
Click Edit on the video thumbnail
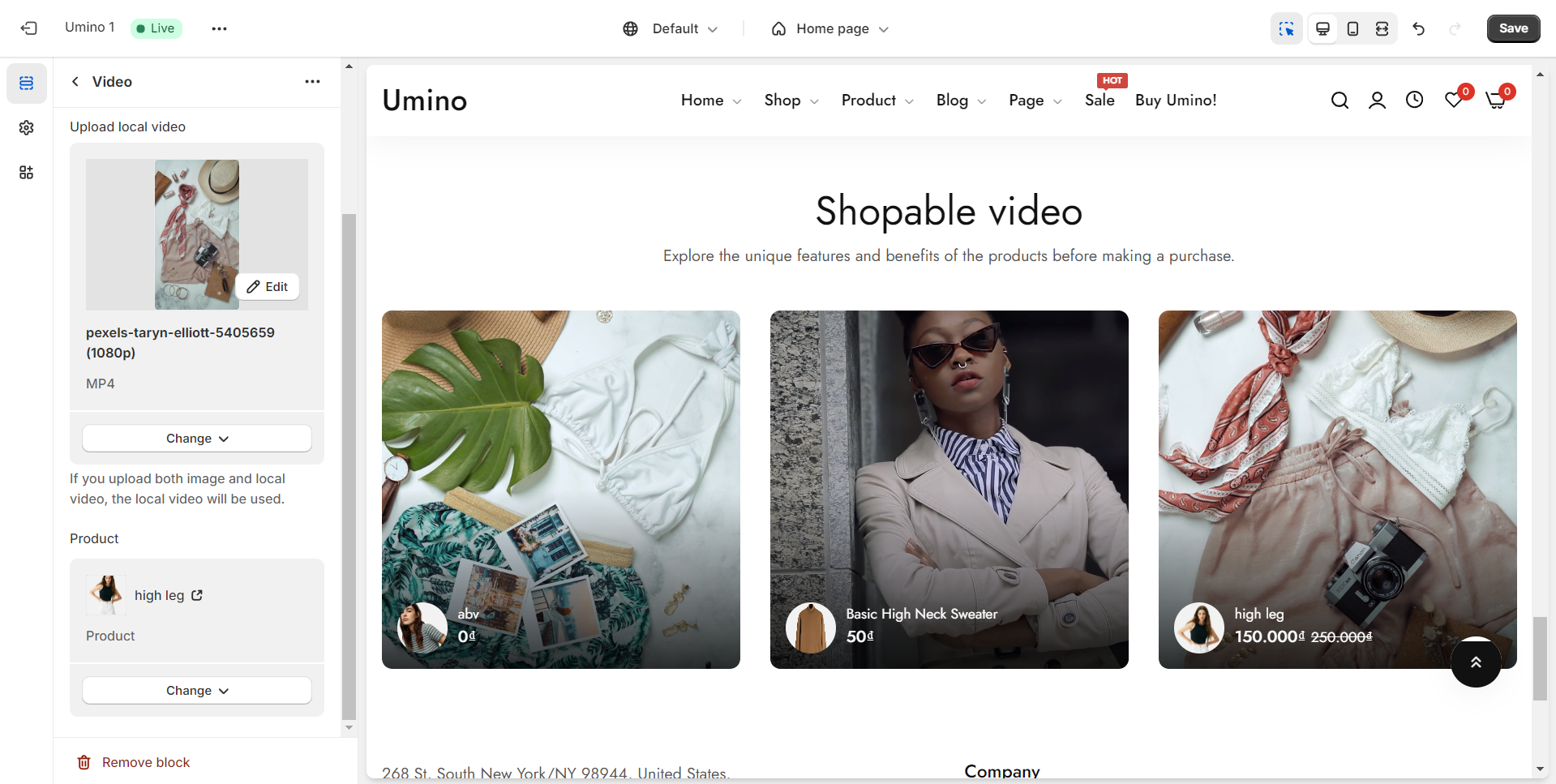click(x=268, y=287)
